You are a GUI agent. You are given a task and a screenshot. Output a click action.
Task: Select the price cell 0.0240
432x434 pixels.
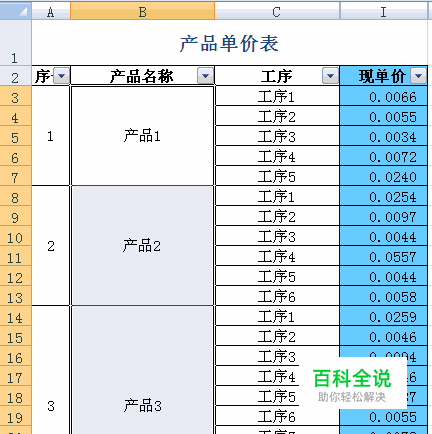(x=383, y=176)
